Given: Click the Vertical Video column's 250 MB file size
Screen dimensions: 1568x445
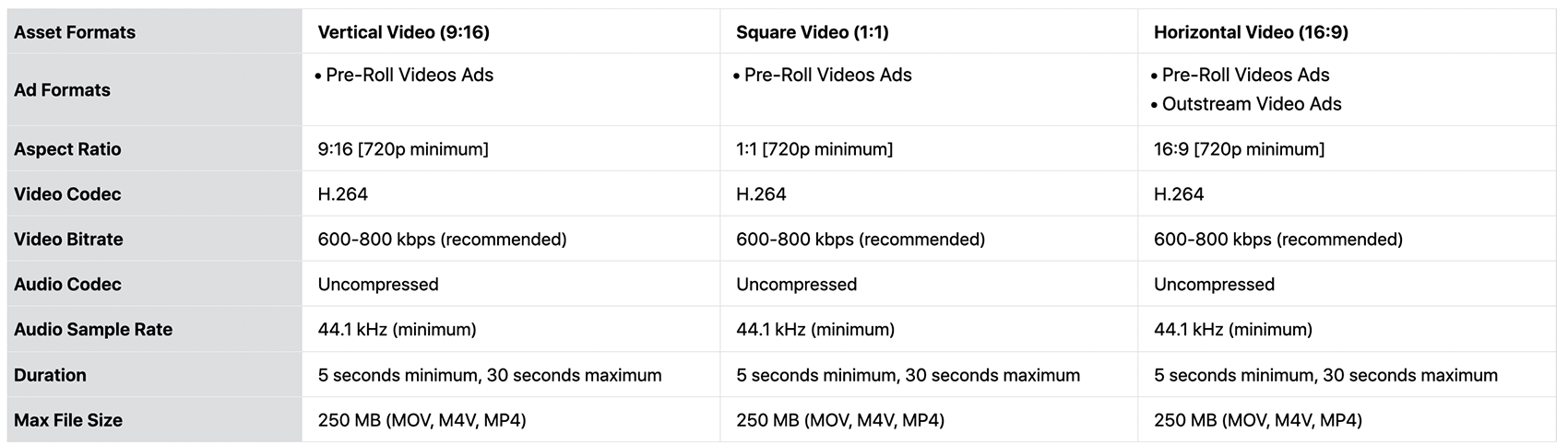Looking at the screenshot, I should click(x=422, y=420).
